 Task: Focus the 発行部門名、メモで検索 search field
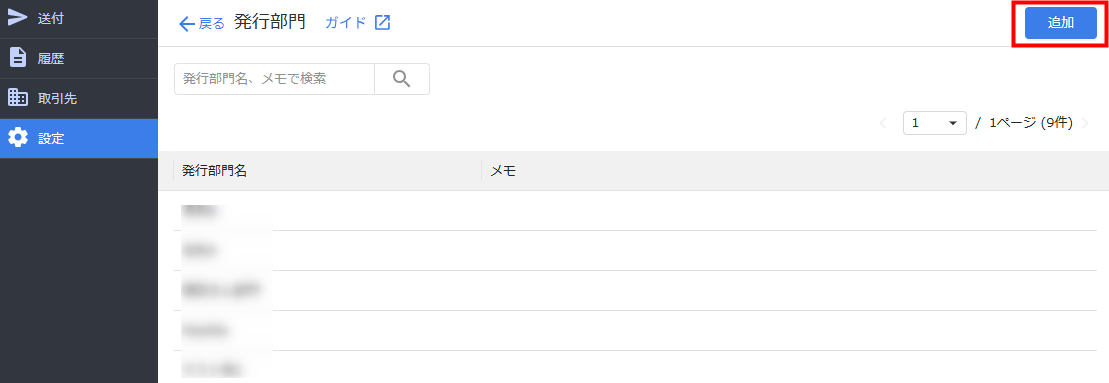[274, 79]
